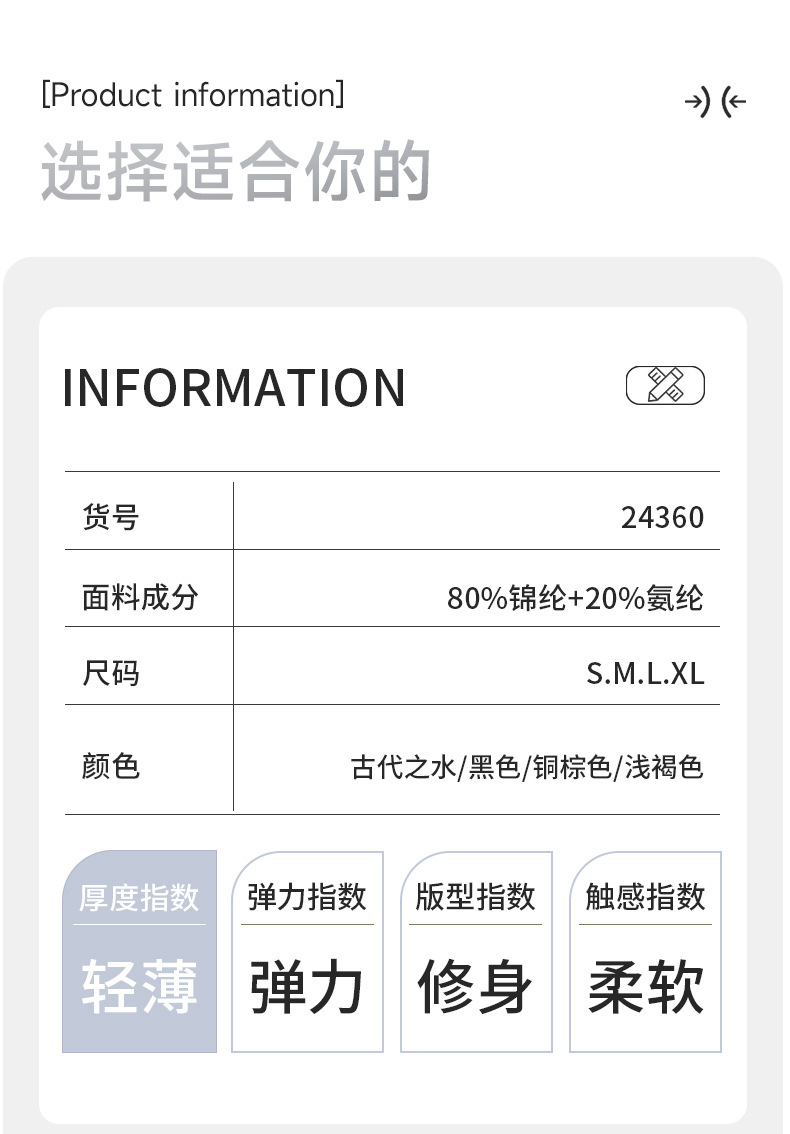Select the 厚度指数 轻薄 card

[x=139, y=951]
